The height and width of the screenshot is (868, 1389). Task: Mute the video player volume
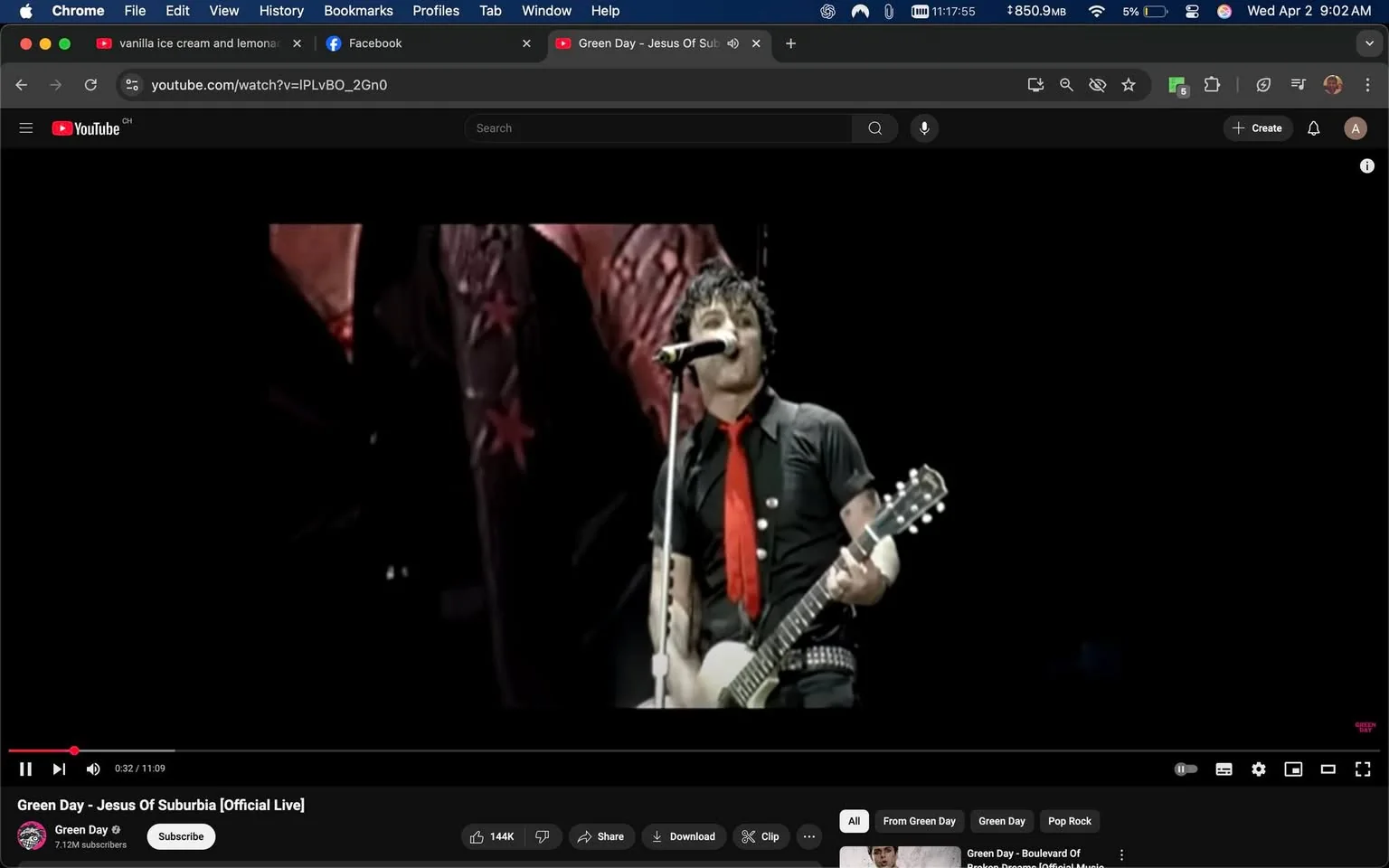coord(93,769)
